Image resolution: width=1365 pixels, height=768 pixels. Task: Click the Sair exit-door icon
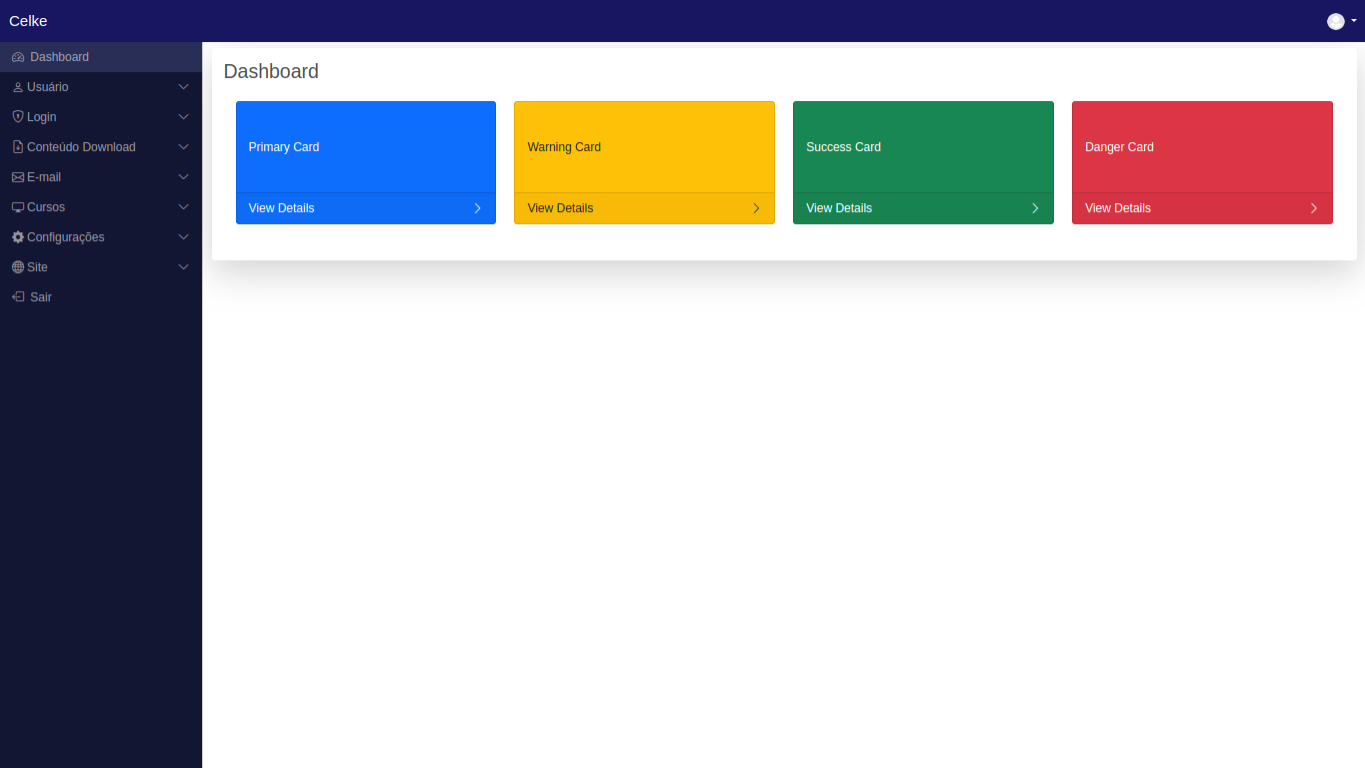point(18,297)
